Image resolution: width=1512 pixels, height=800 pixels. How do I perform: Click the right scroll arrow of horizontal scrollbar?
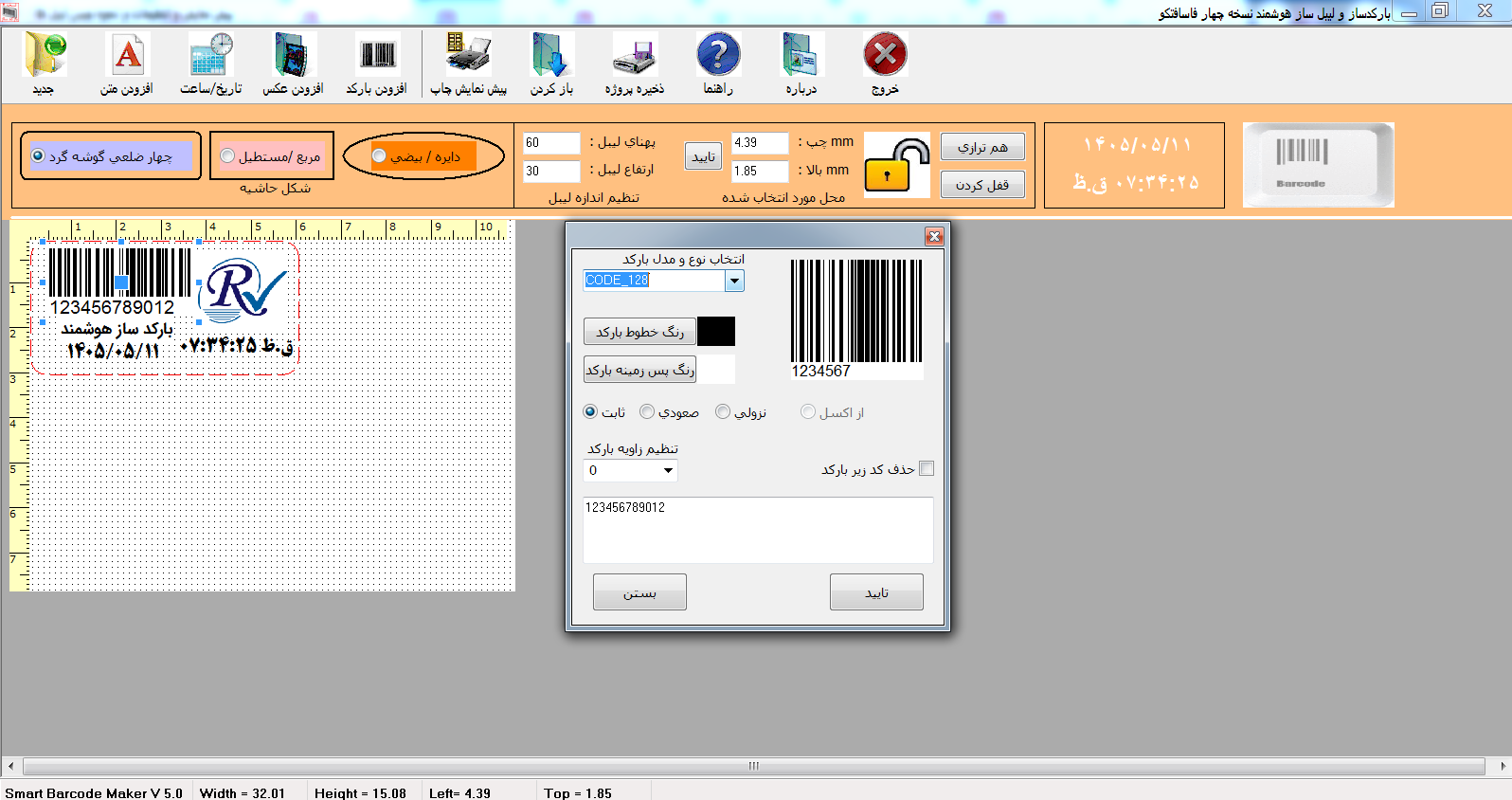click(1503, 766)
